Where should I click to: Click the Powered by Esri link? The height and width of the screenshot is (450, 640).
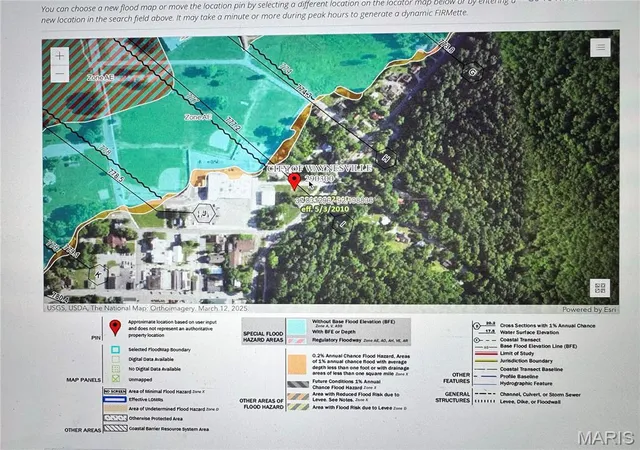[589, 310]
